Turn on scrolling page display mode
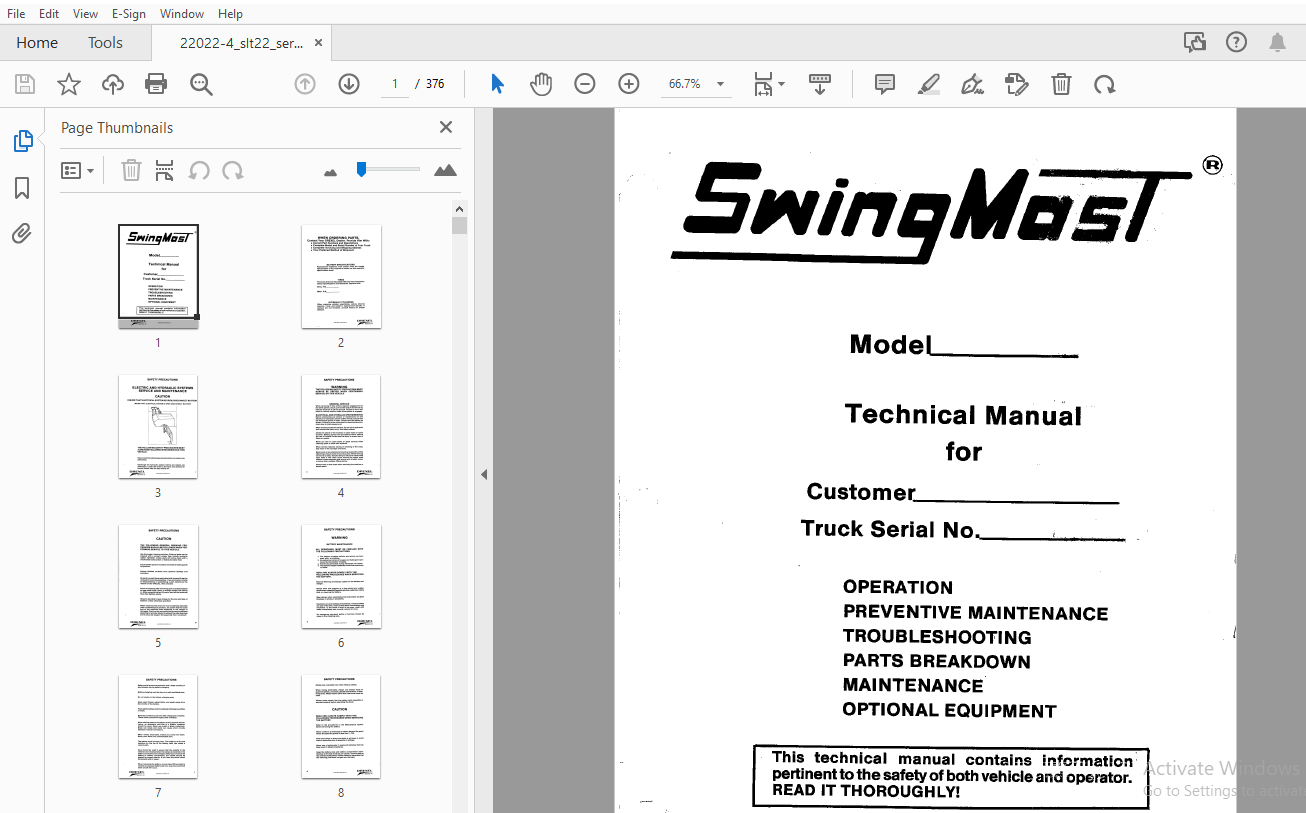Screen dimensions: 1306x813 (820, 84)
